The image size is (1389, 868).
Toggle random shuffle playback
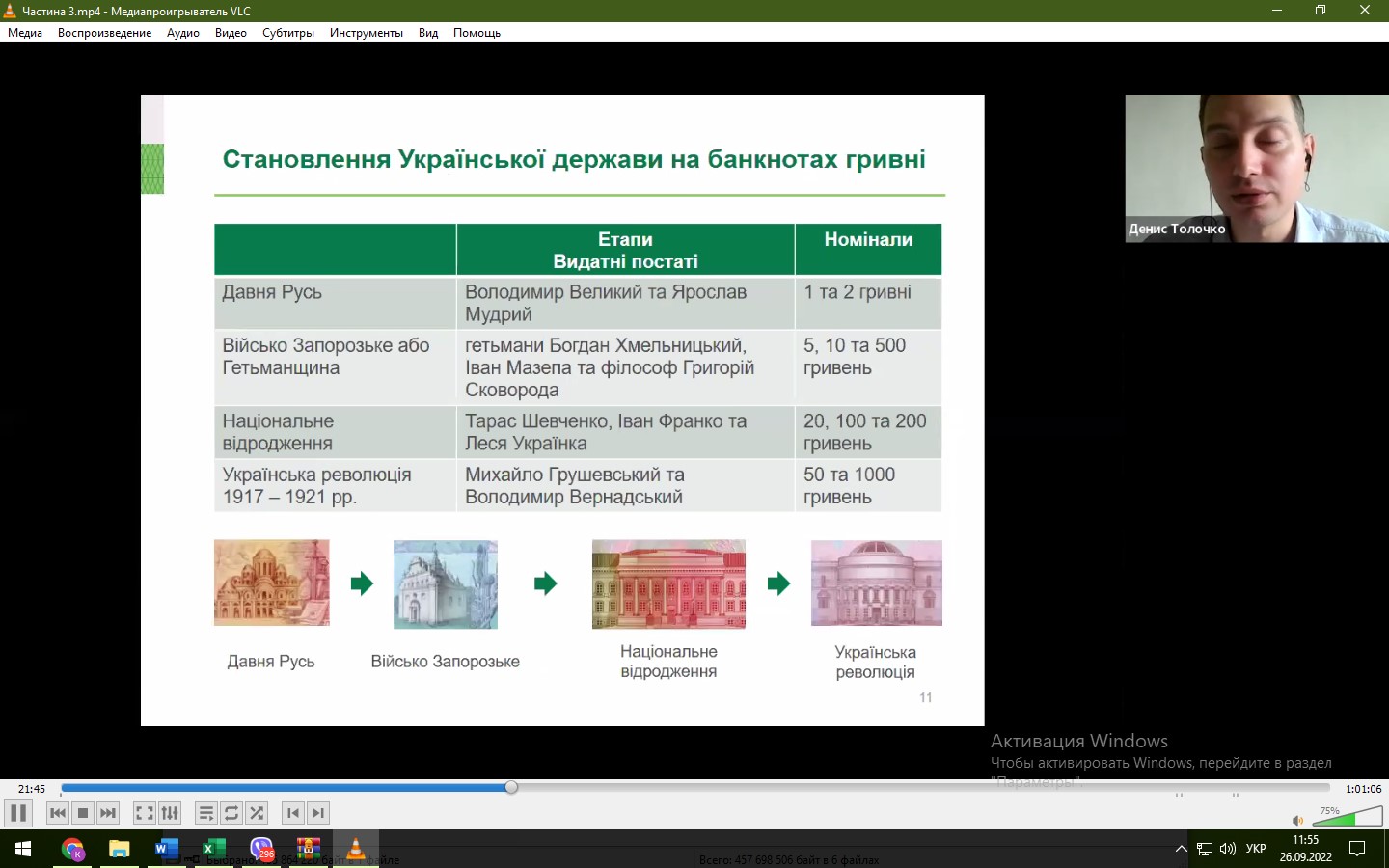pos(257,813)
